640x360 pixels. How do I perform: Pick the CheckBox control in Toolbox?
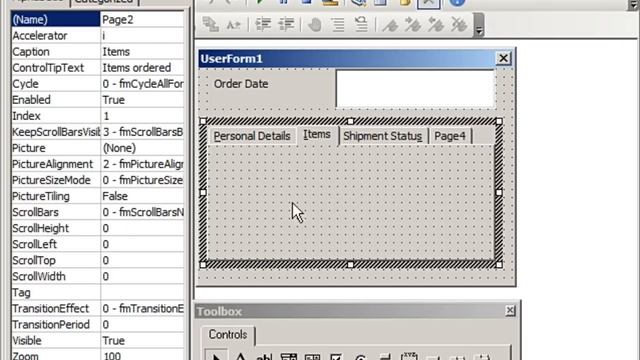coord(336,356)
